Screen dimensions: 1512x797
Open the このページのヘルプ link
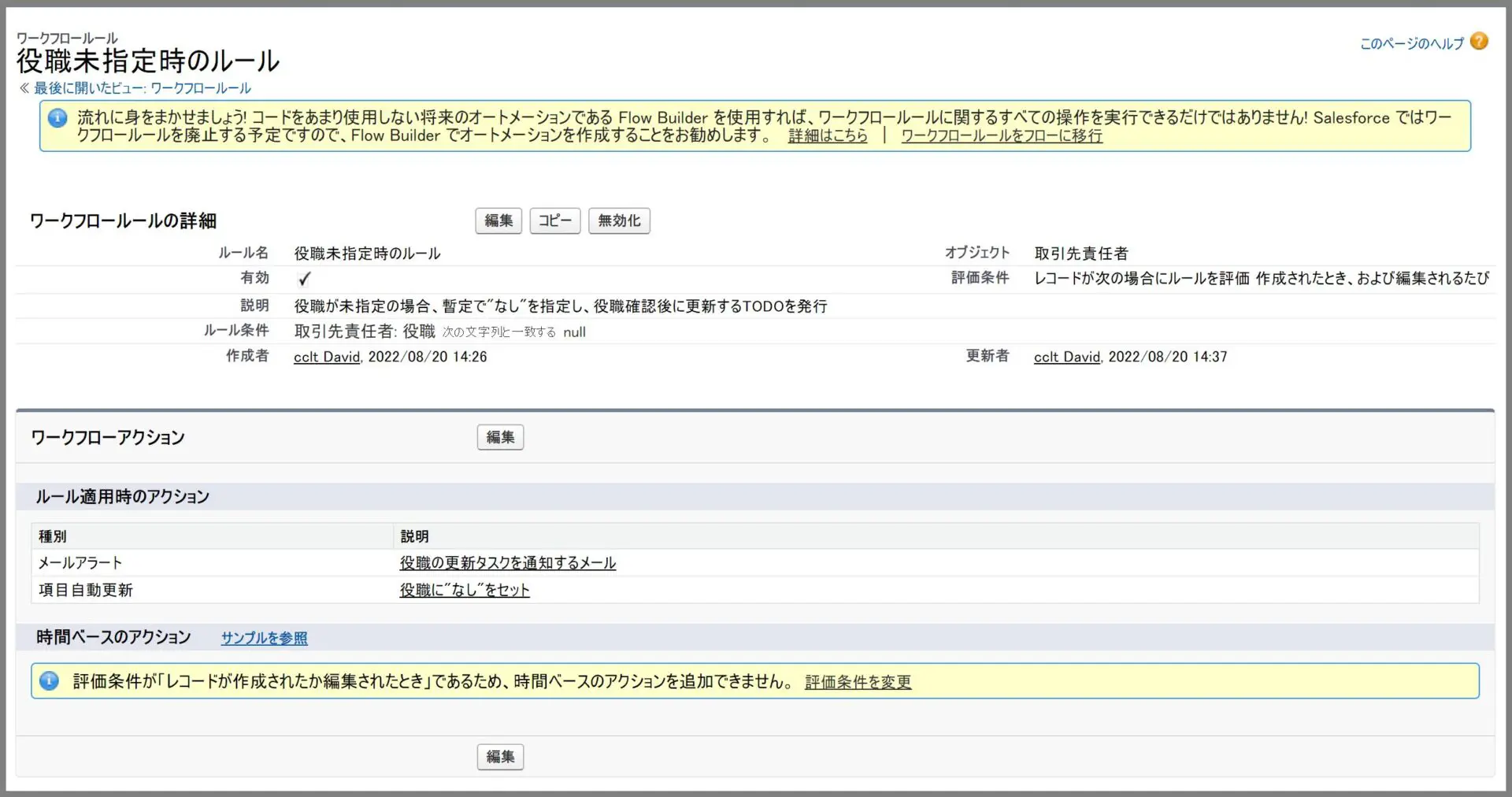[x=1411, y=43]
